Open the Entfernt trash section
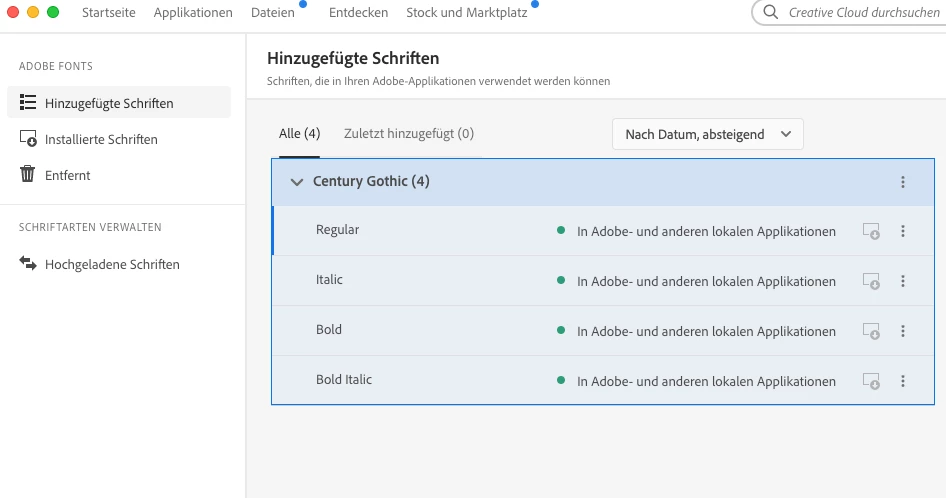The height and width of the screenshot is (498, 946). point(68,175)
